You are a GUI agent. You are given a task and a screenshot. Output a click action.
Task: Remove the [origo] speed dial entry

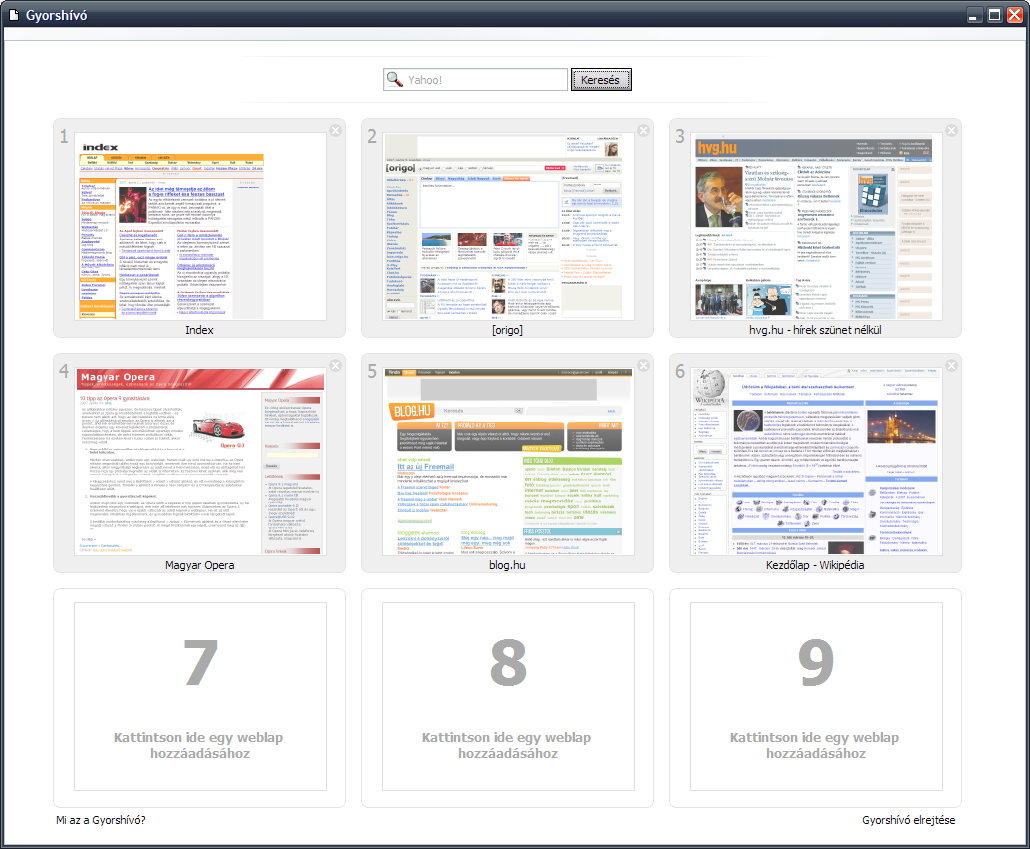(644, 131)
